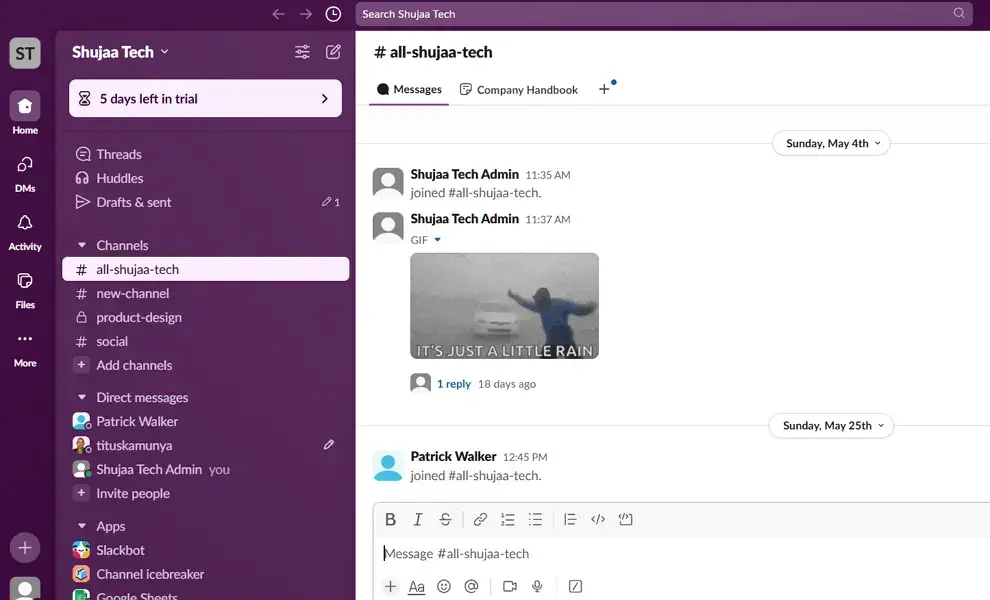Add a new tab with plus
The image size is (990, 600).
(x=604, y=90)
